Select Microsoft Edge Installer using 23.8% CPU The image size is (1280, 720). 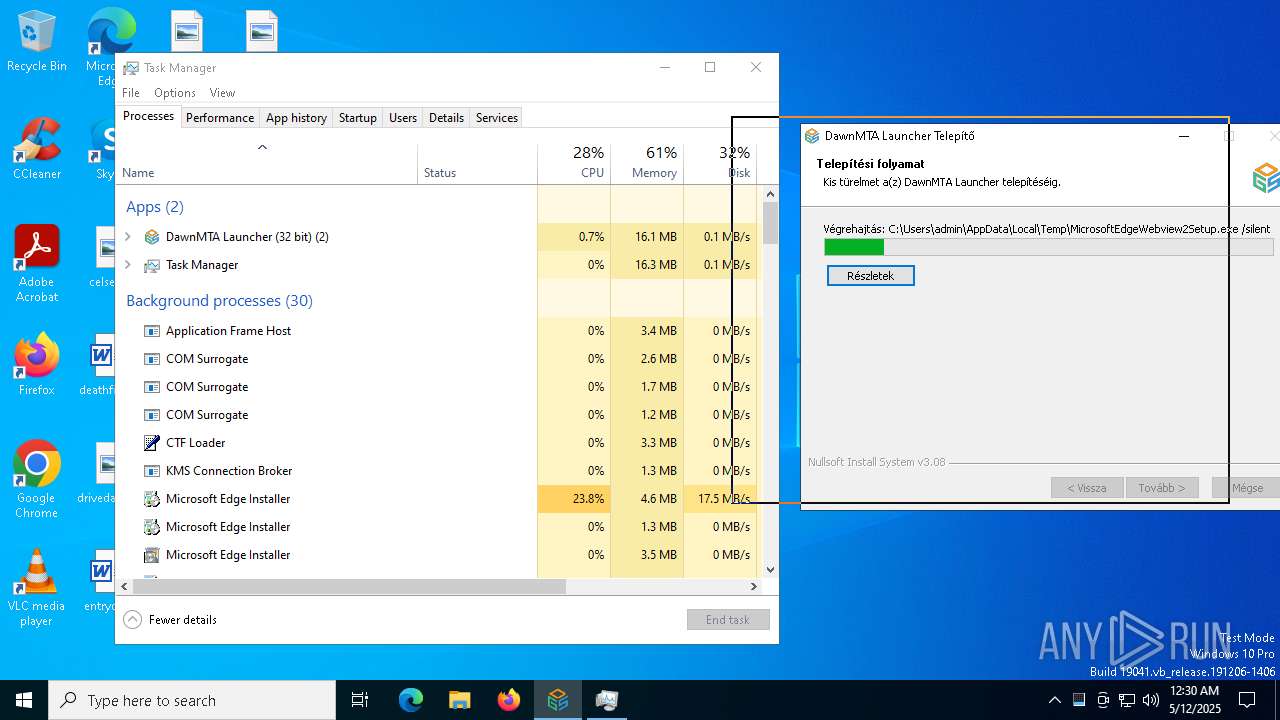[x=436, y=499]
